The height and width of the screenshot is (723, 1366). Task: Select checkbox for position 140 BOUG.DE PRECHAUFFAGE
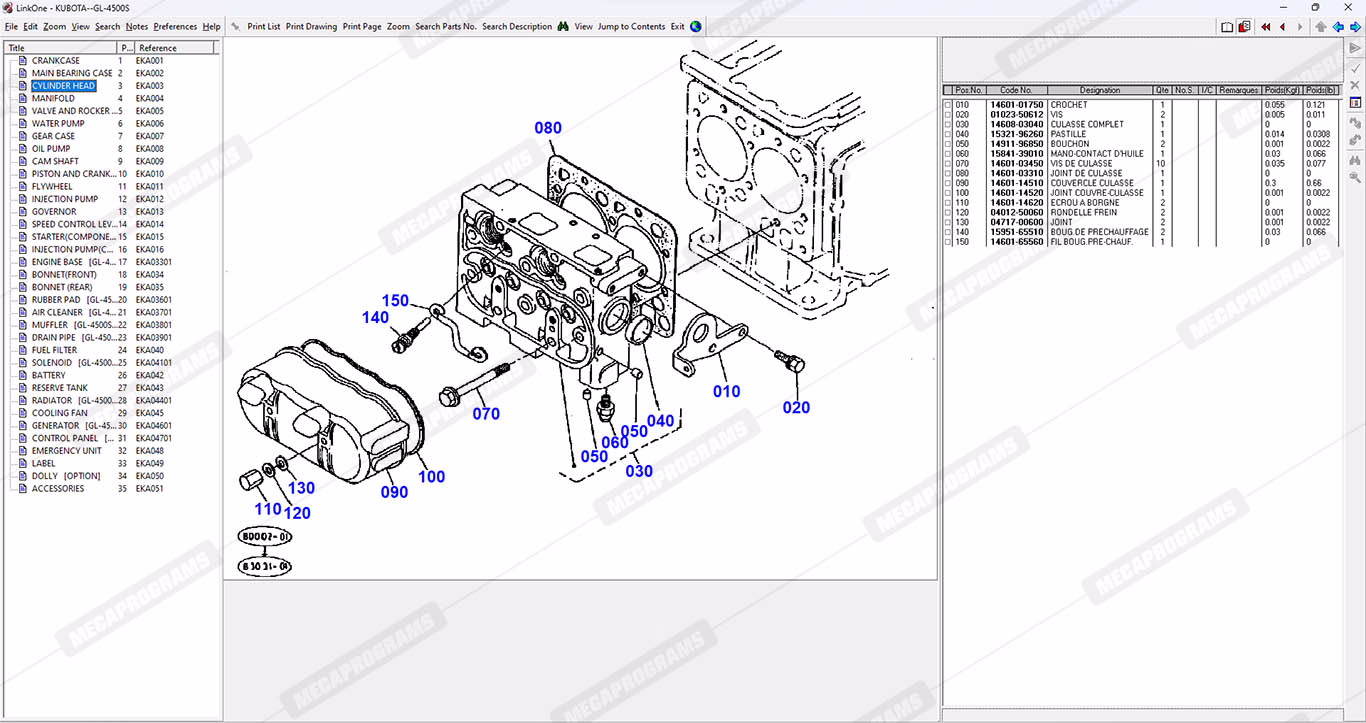point(948,232)
